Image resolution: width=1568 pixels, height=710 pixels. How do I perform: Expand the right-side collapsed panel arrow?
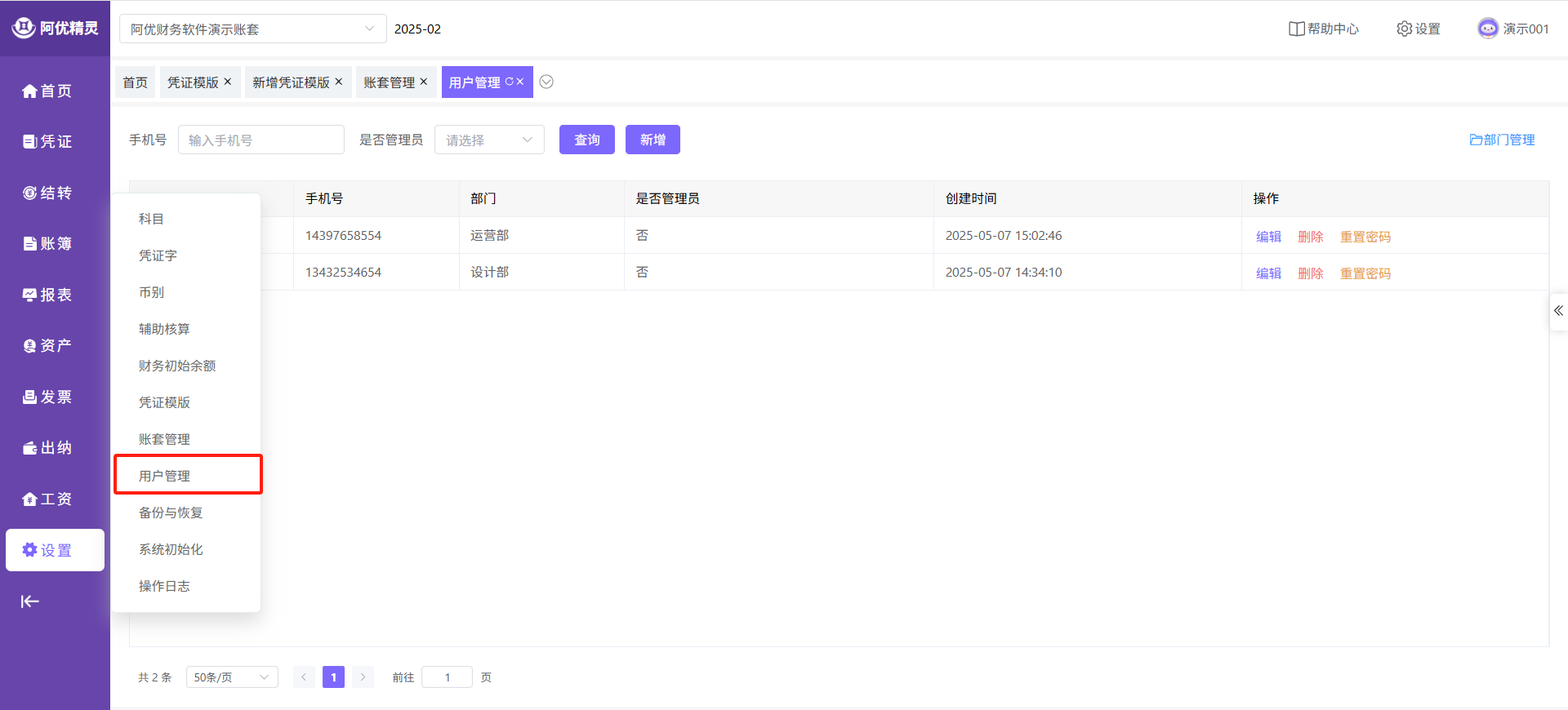[1558, 311]
